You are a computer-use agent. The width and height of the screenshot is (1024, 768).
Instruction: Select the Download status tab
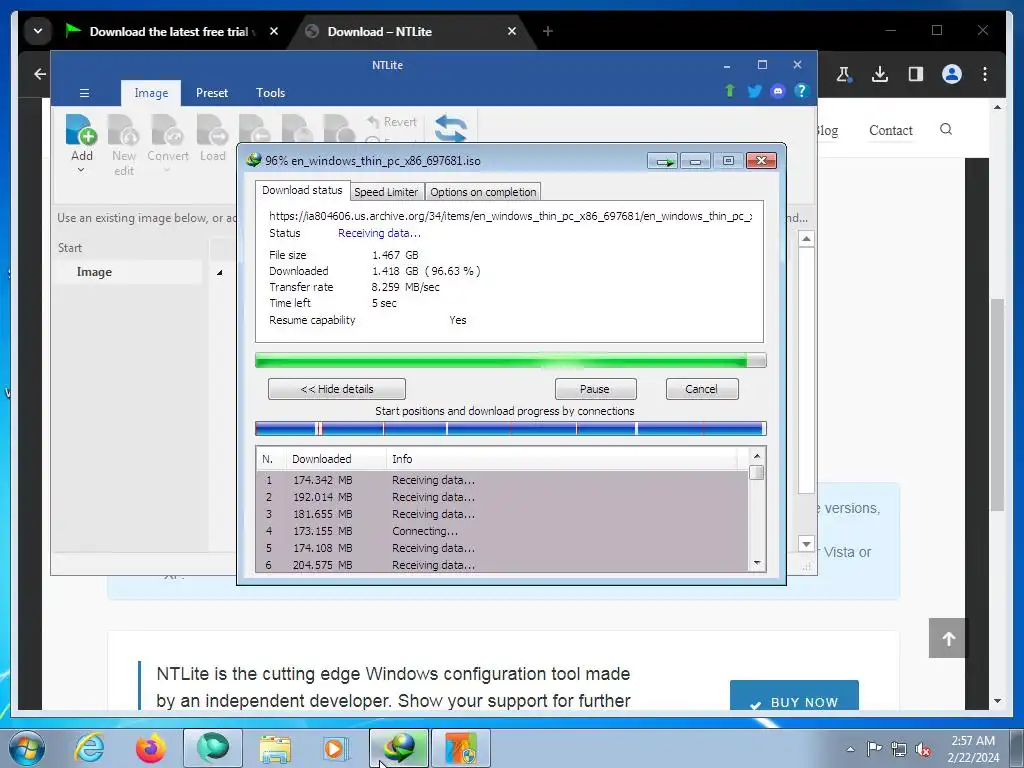pos(302,190)
